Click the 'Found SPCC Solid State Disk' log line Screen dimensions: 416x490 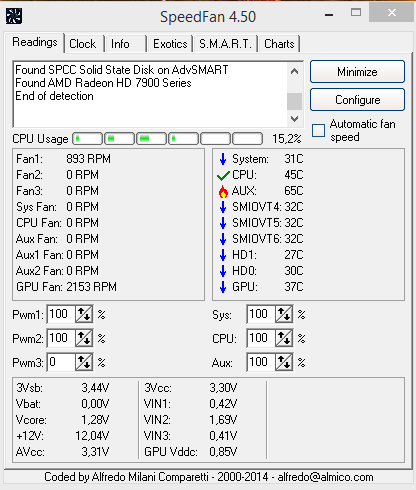(x=122, y=70)
